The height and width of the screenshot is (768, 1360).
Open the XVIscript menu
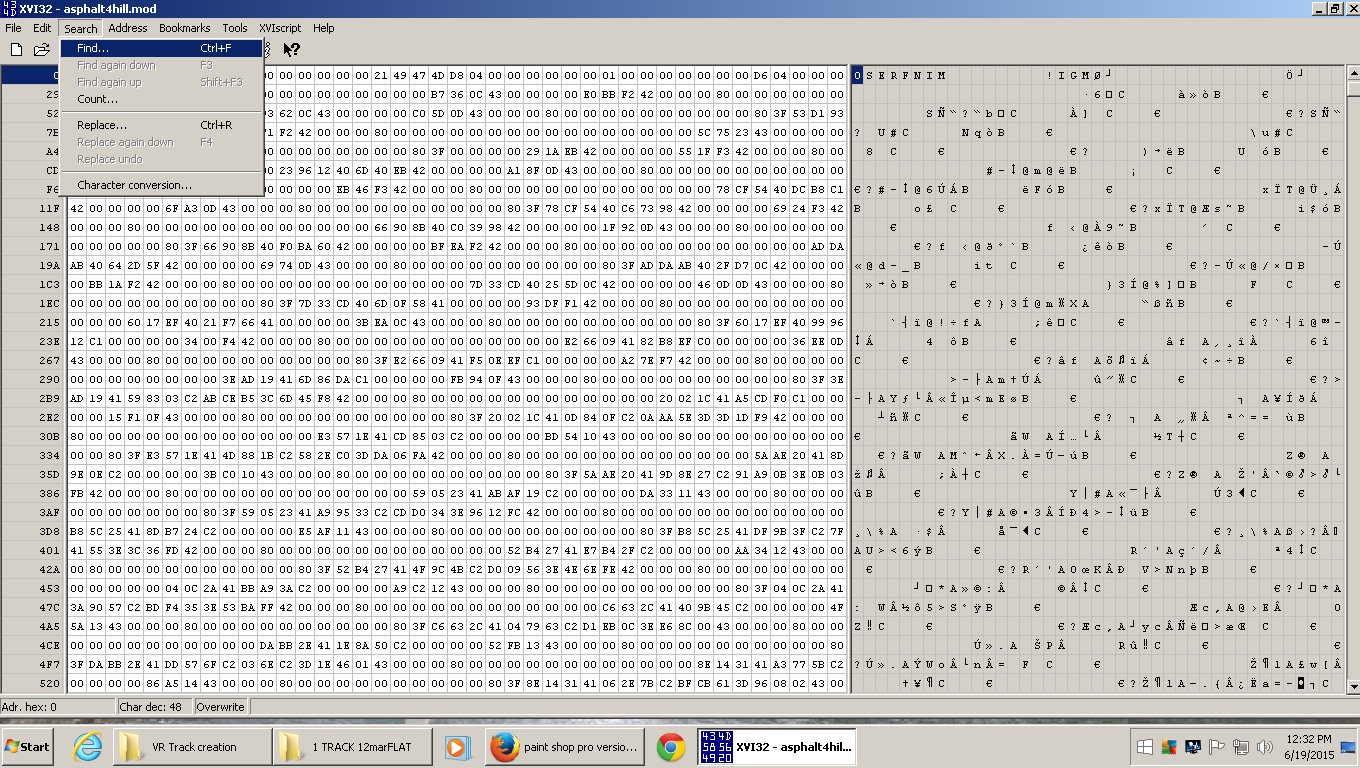[x=282, y=28]
